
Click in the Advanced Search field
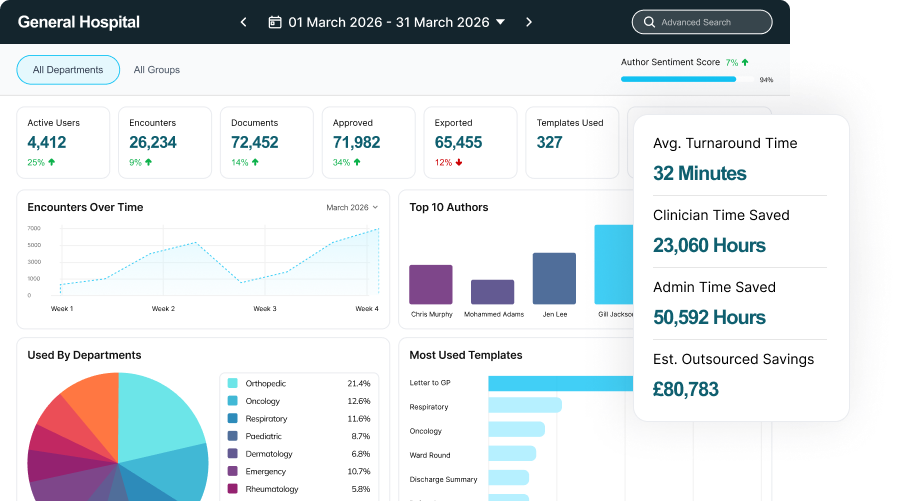click(710, 22)
